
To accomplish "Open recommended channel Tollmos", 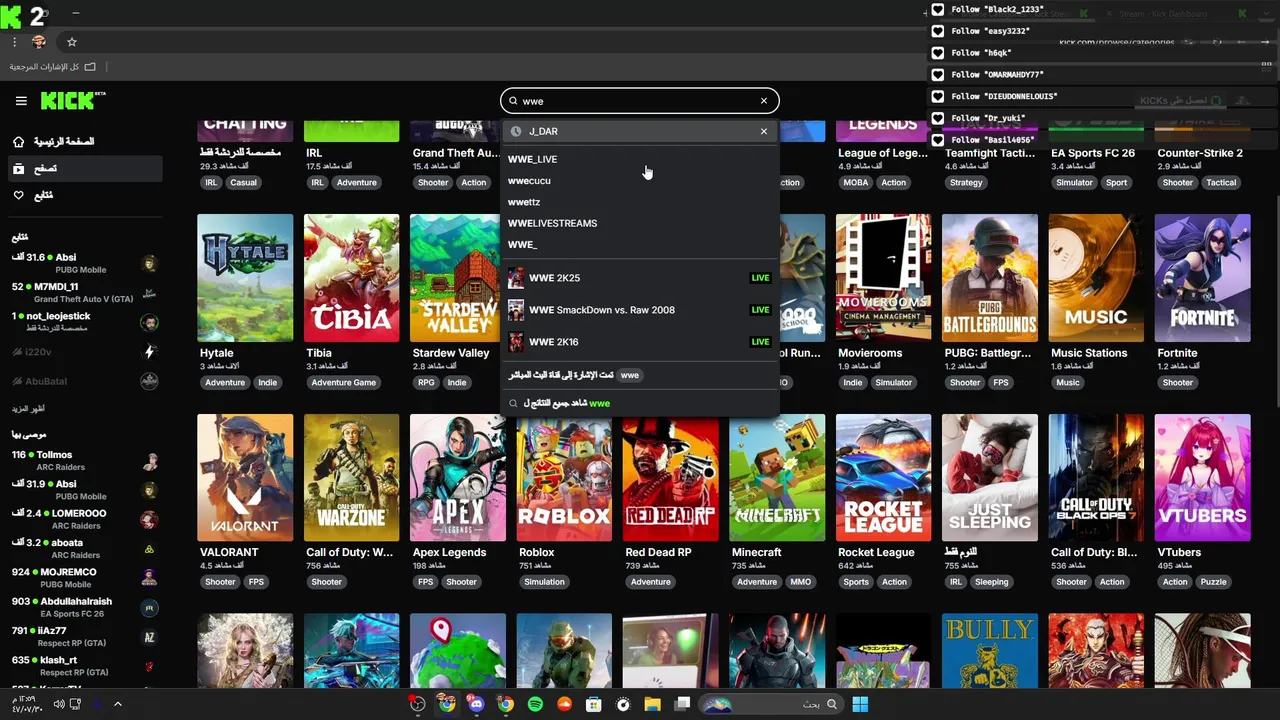I will [85, 461].
